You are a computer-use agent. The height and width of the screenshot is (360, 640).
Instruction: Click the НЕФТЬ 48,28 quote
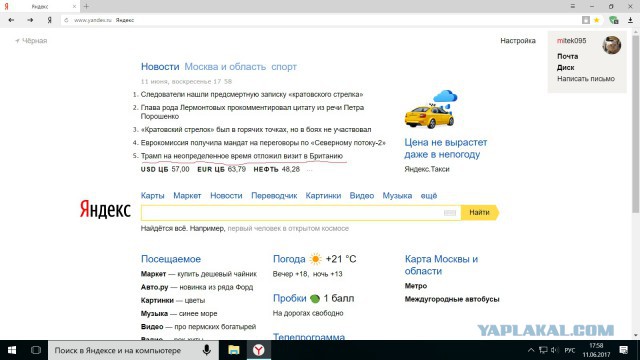tap(277, 169)
